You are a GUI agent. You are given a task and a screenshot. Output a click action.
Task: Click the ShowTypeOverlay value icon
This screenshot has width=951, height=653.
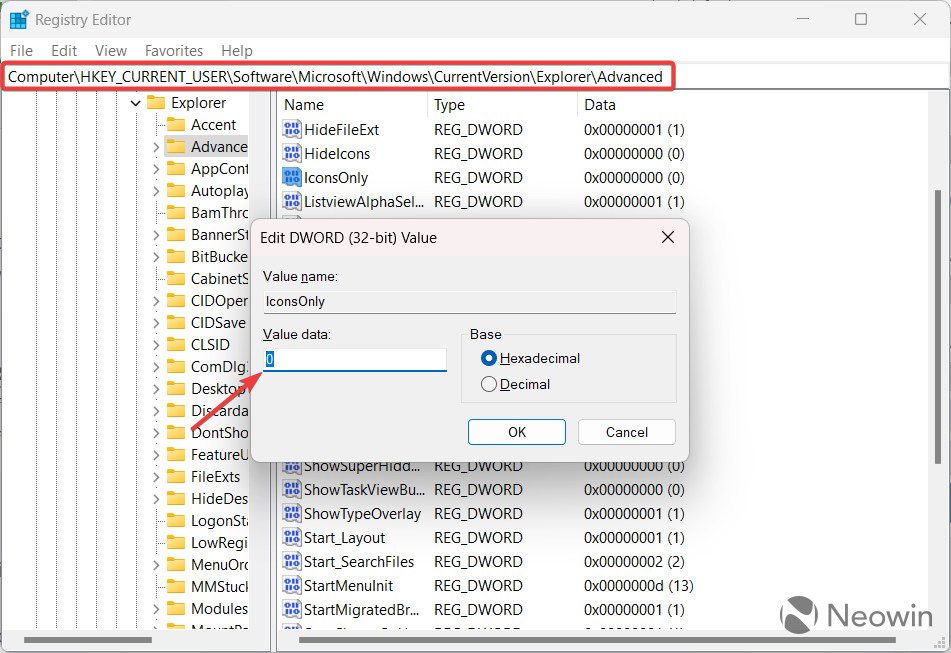[292, 513]
